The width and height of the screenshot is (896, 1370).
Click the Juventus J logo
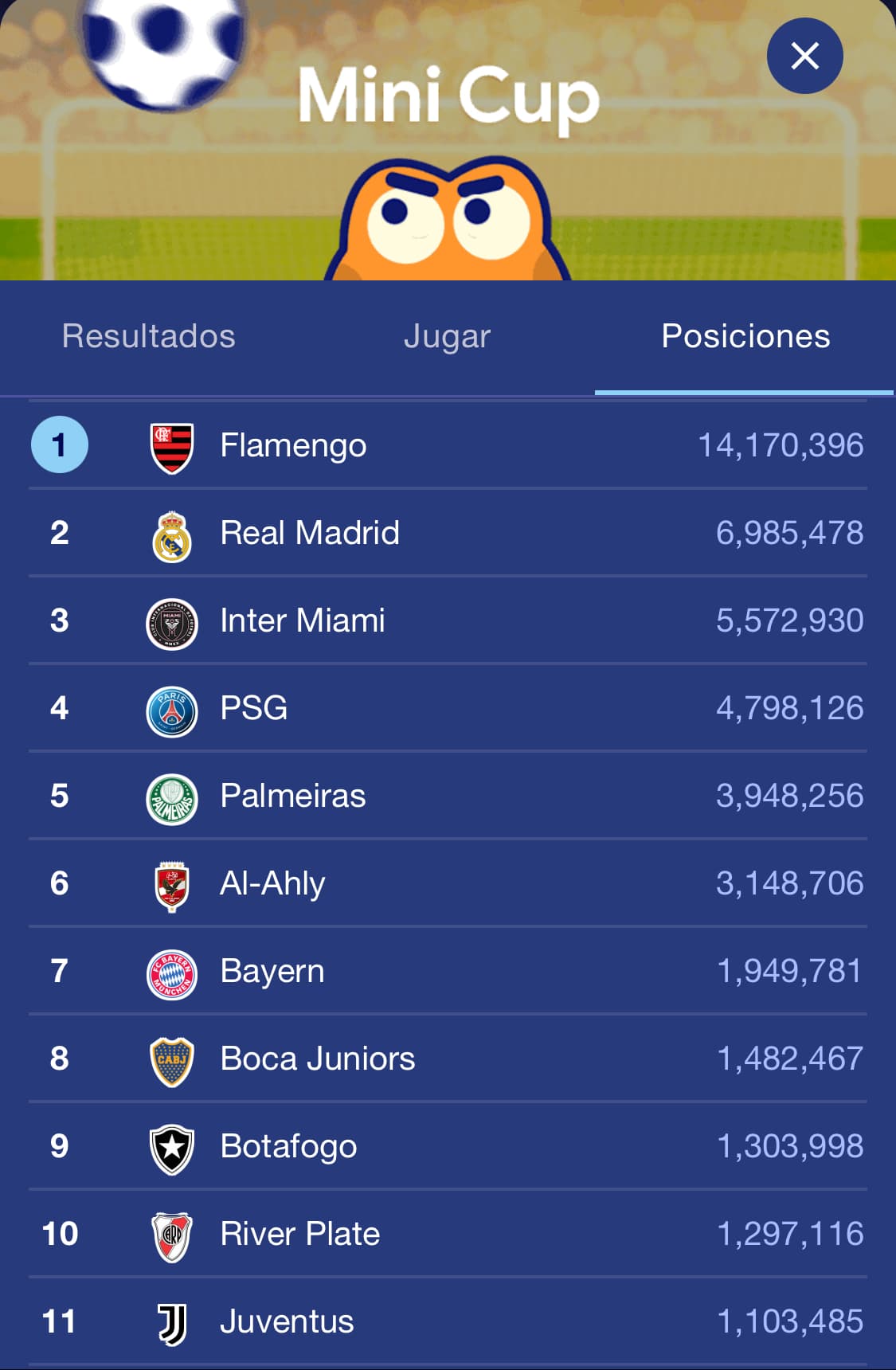[x=172, y=1325]
